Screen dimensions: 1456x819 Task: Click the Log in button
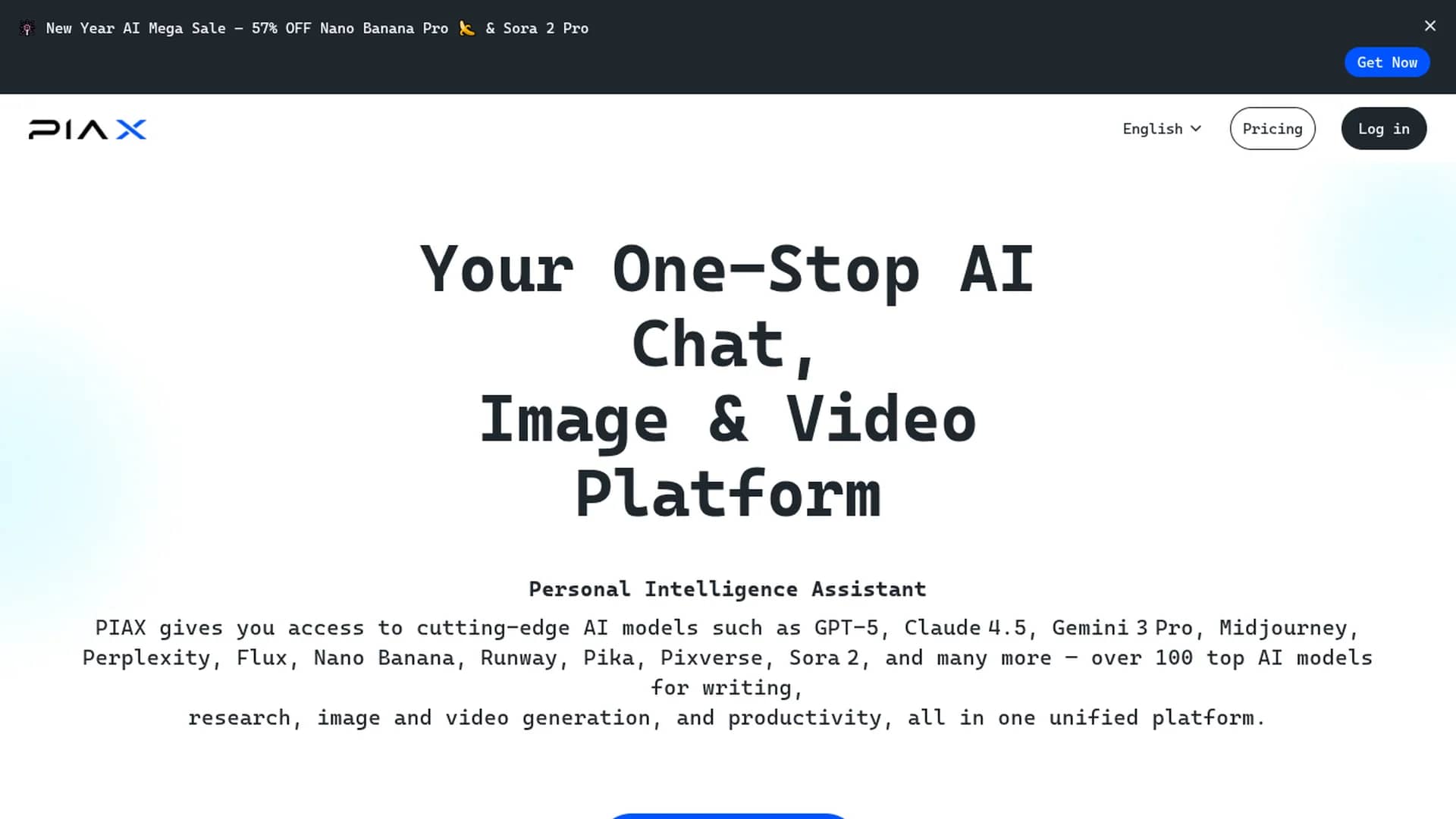1383,129
